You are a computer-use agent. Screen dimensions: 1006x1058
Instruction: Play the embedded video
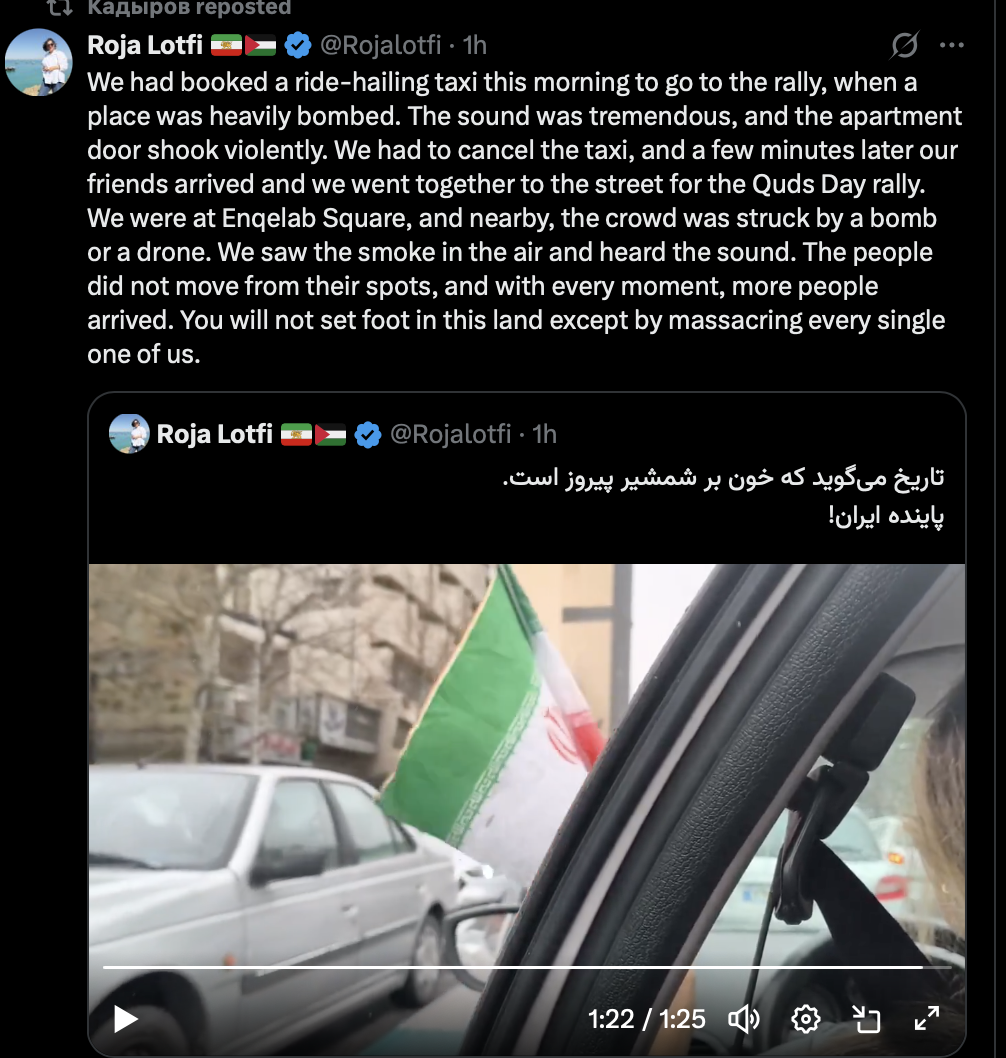click(x=125, y=1018)
